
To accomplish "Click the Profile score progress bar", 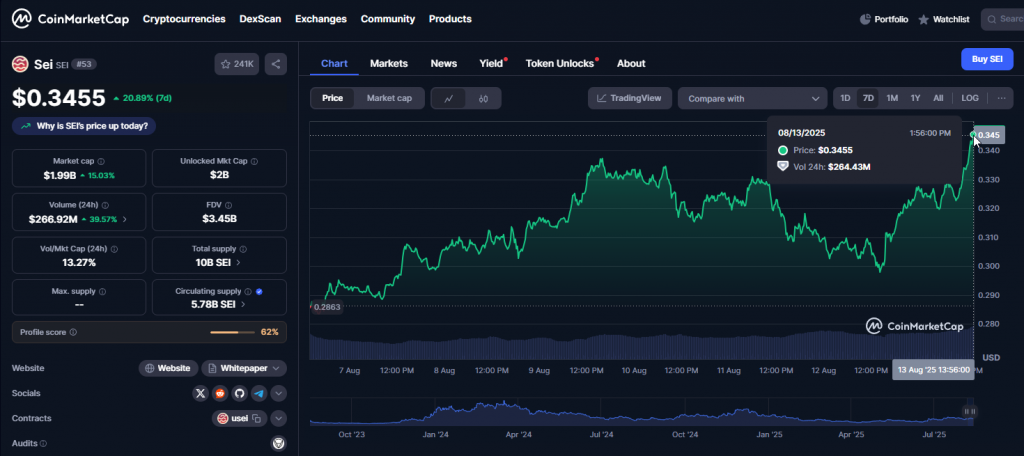I will tap(232, 333).
